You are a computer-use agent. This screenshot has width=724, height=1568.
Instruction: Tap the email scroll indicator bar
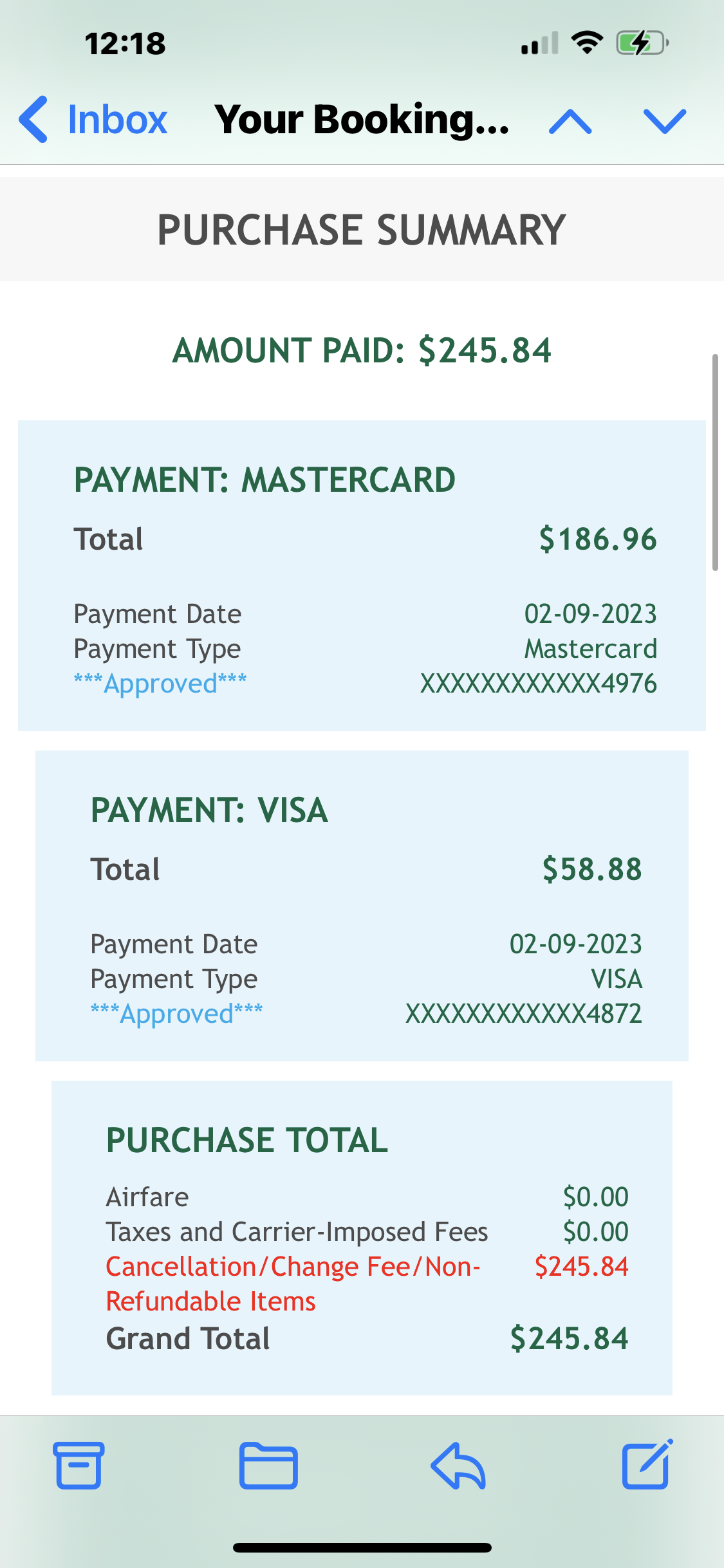click(x=714, y=462)
